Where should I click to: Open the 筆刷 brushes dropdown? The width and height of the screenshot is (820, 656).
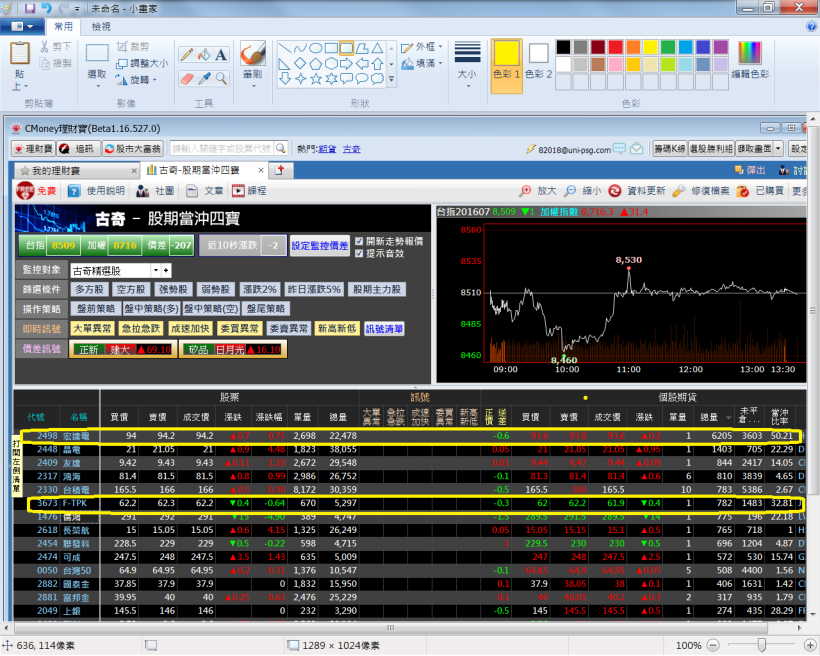coord(252,60)
